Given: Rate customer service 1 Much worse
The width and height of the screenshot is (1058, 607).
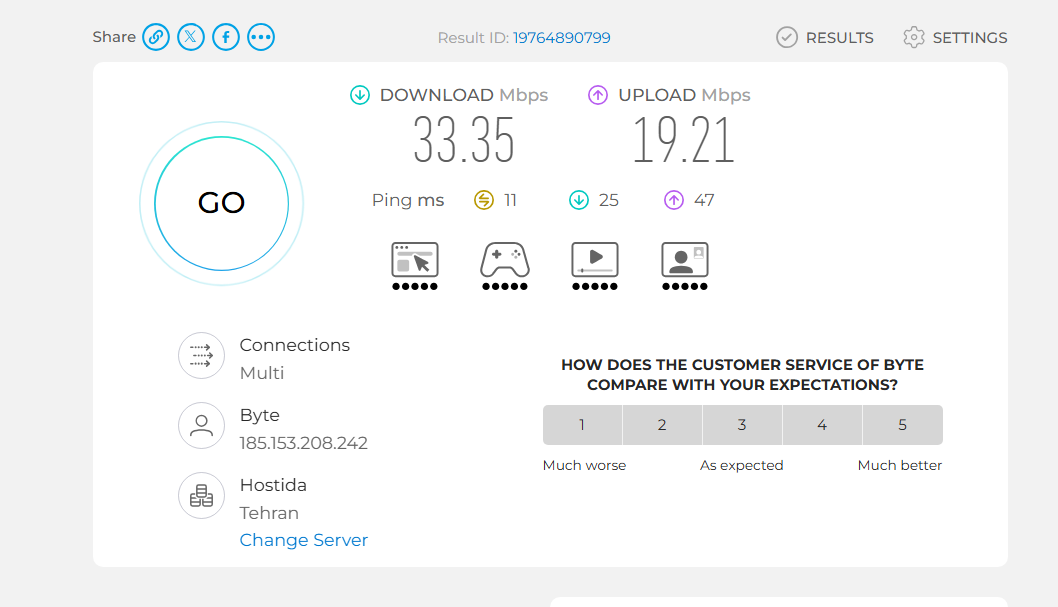Looking at the screenshot, I should coord(582,425).
